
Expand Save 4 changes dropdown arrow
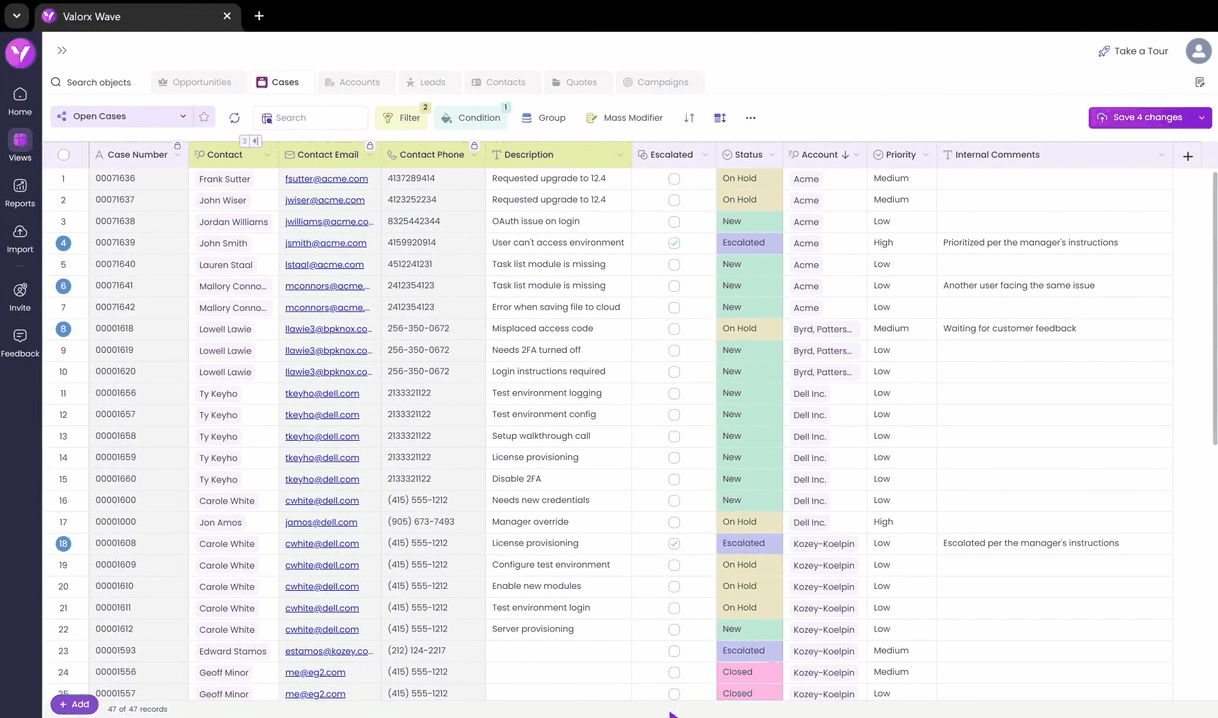pyautogui.click(x=1201, y=118)
